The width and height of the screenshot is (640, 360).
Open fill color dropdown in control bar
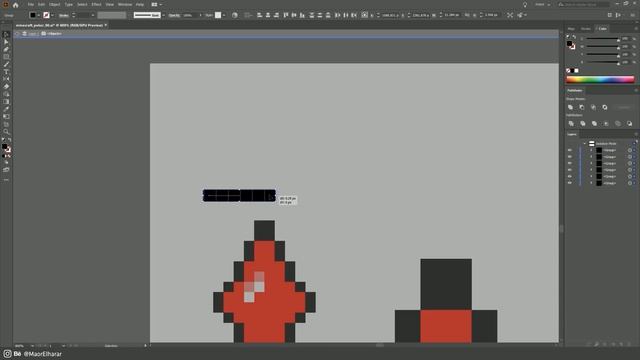point(39,15)
